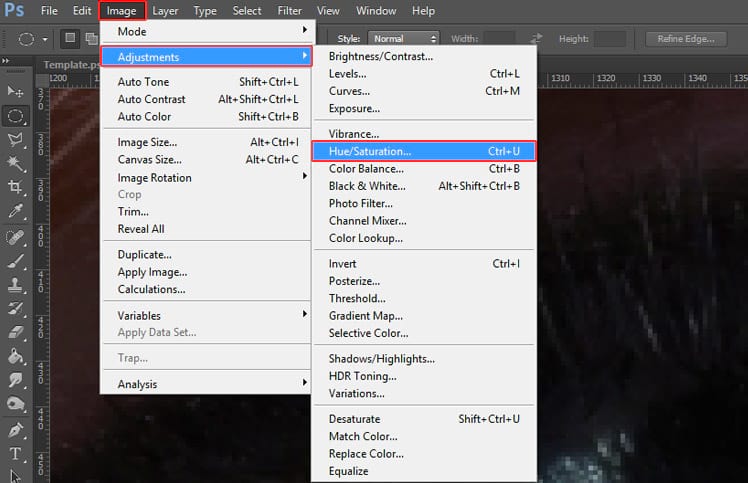Screen dimensions: 748x483
Task: Select the Elliptical Marquee tool in toolbox
Action: click(x=15, y=116)
